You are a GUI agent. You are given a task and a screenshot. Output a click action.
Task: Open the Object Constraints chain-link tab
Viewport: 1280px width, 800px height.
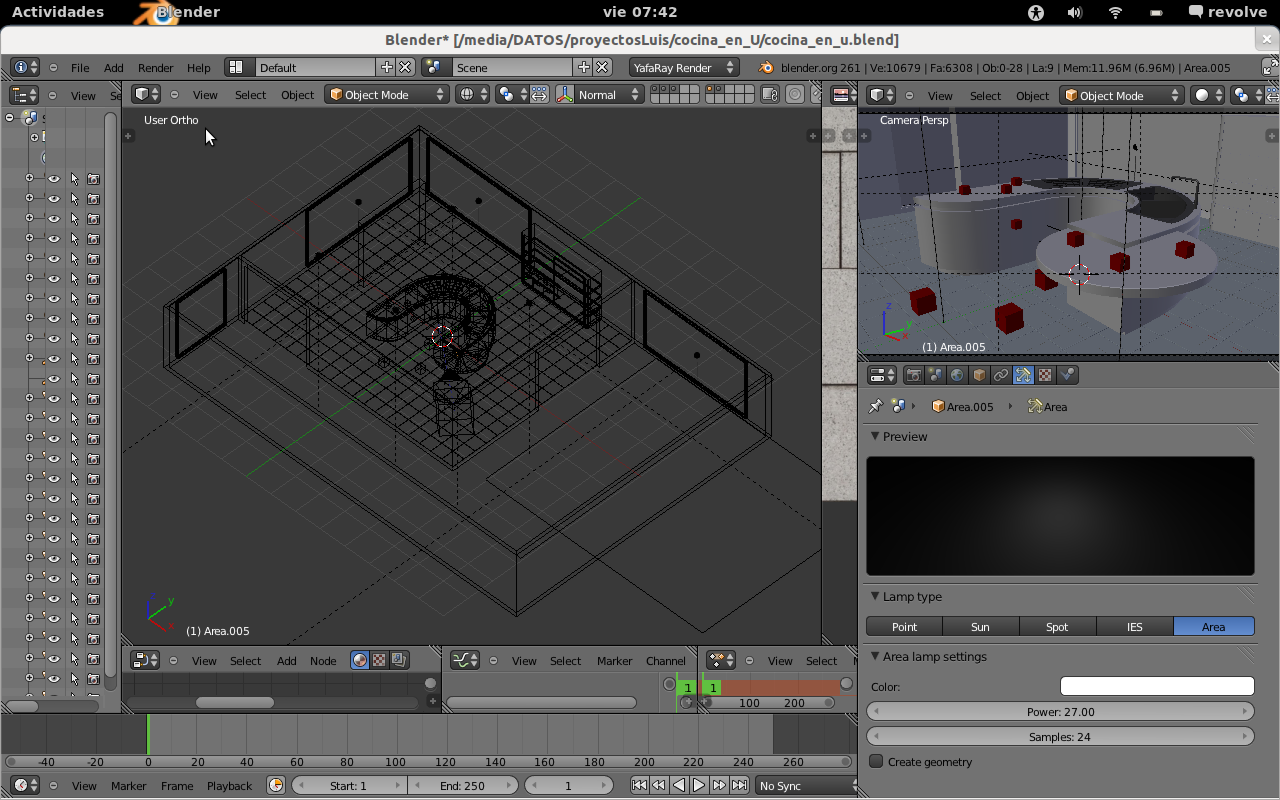click(x=1001, y=375)
